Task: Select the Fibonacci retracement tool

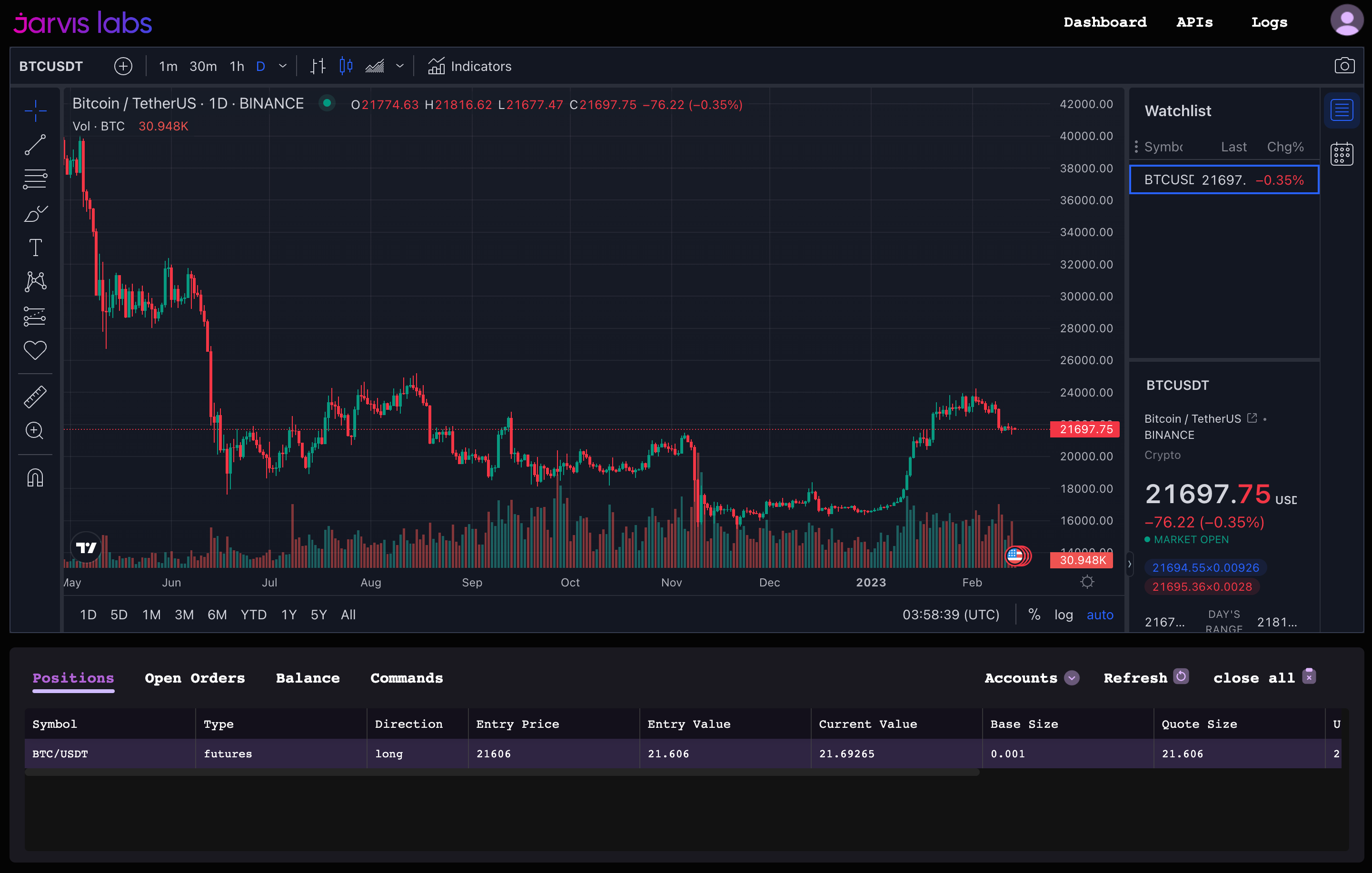Action: pyautogui.click(x=35, y=179)
